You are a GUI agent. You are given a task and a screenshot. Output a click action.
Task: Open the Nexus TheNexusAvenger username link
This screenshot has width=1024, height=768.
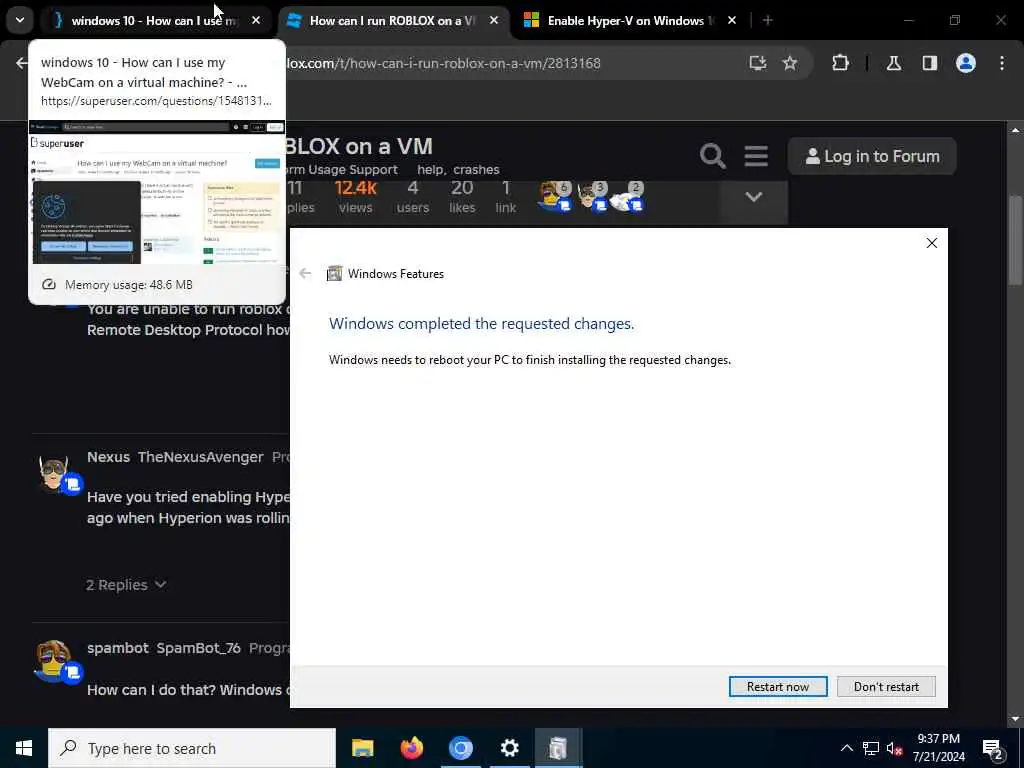[175, 457]
